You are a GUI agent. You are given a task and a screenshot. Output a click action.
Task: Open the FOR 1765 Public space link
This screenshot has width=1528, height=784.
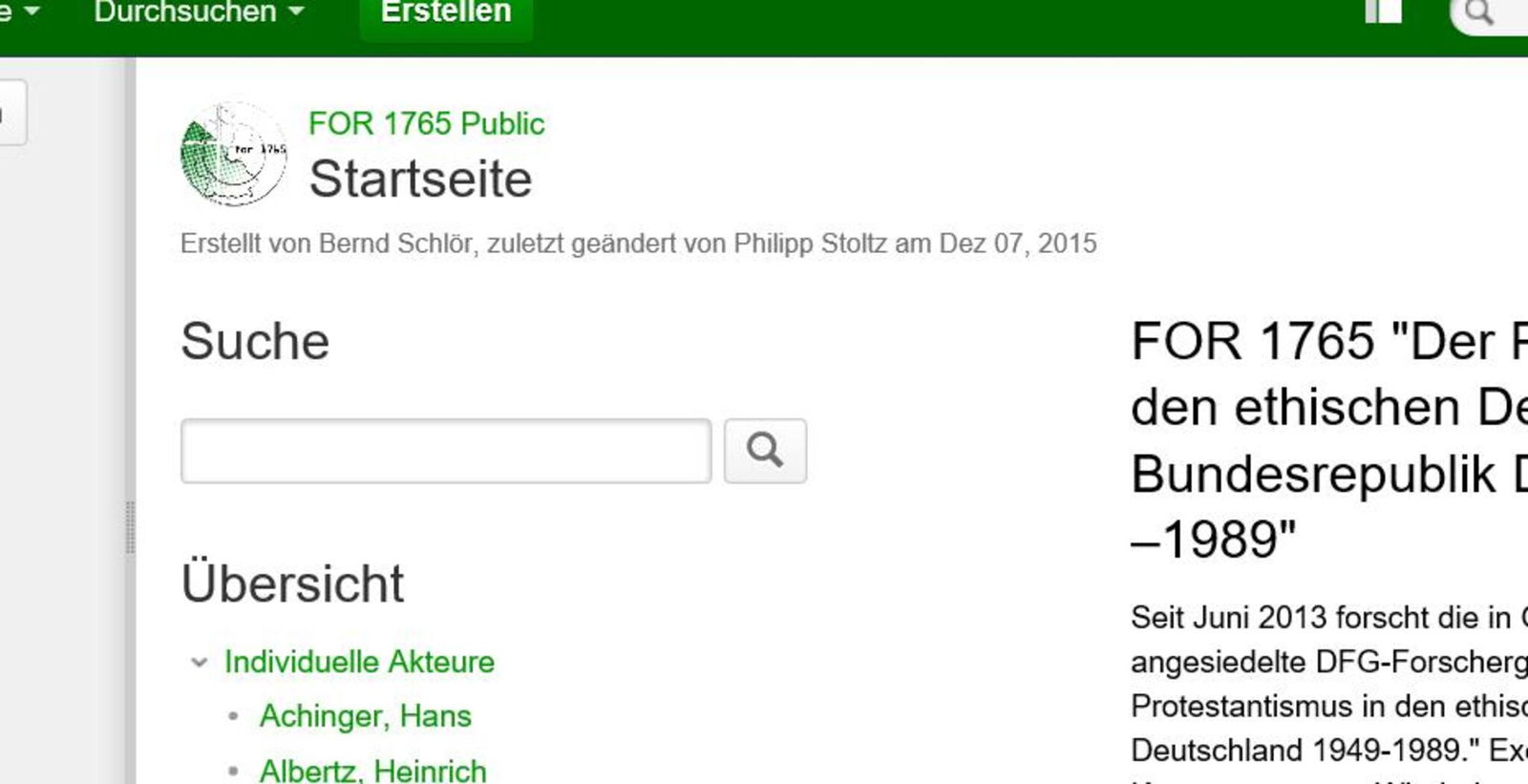coord(426,124)
